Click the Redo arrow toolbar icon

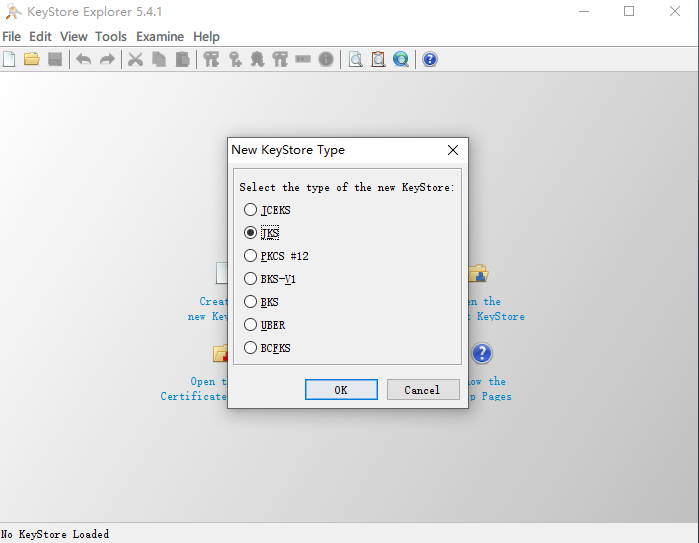click(107, 59)
